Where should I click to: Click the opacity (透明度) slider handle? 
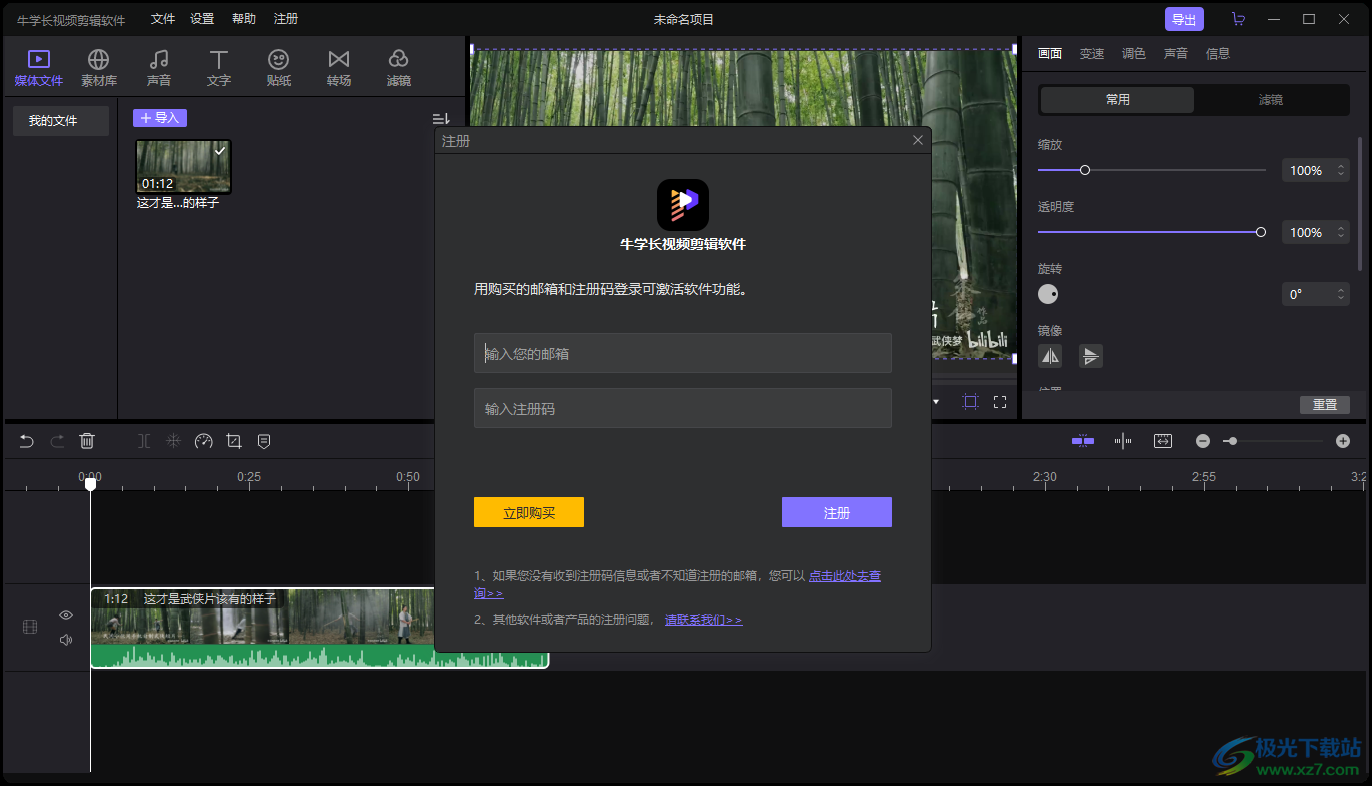tap(1261, 232)
